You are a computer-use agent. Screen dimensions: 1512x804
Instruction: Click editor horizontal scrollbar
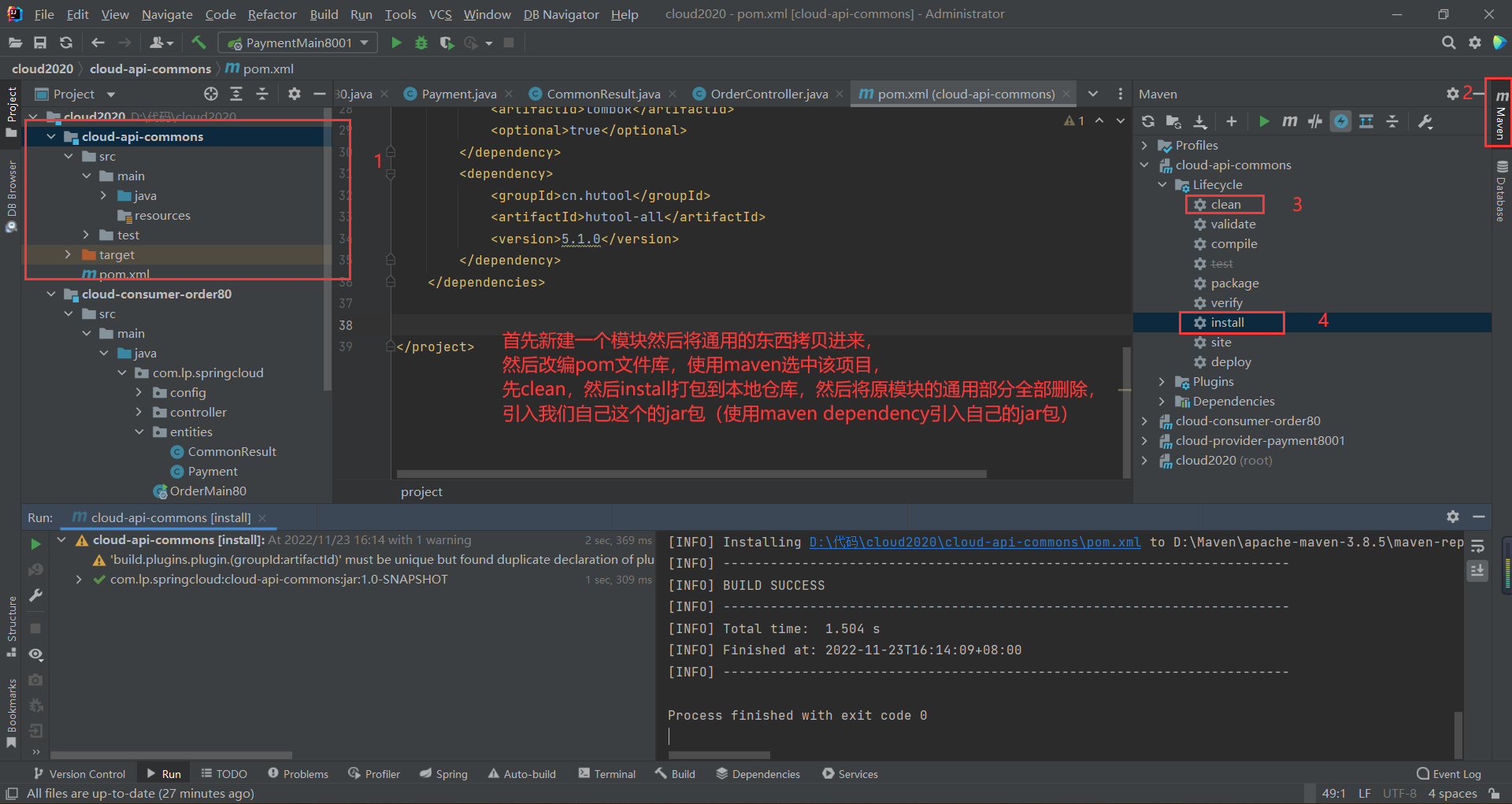click(691, 474)
